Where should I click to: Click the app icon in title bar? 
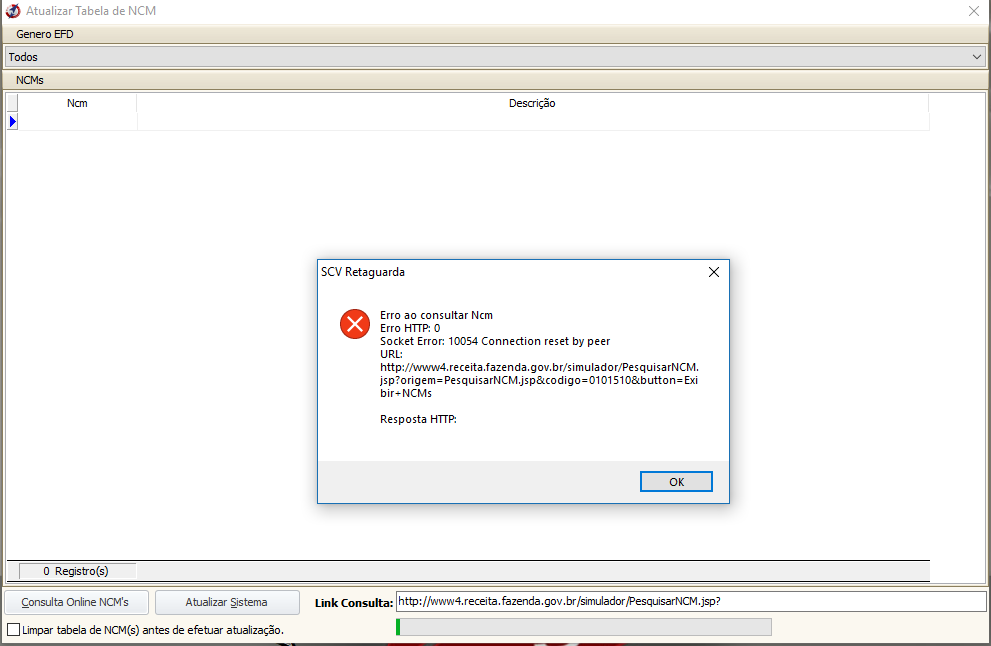[13, 11]
